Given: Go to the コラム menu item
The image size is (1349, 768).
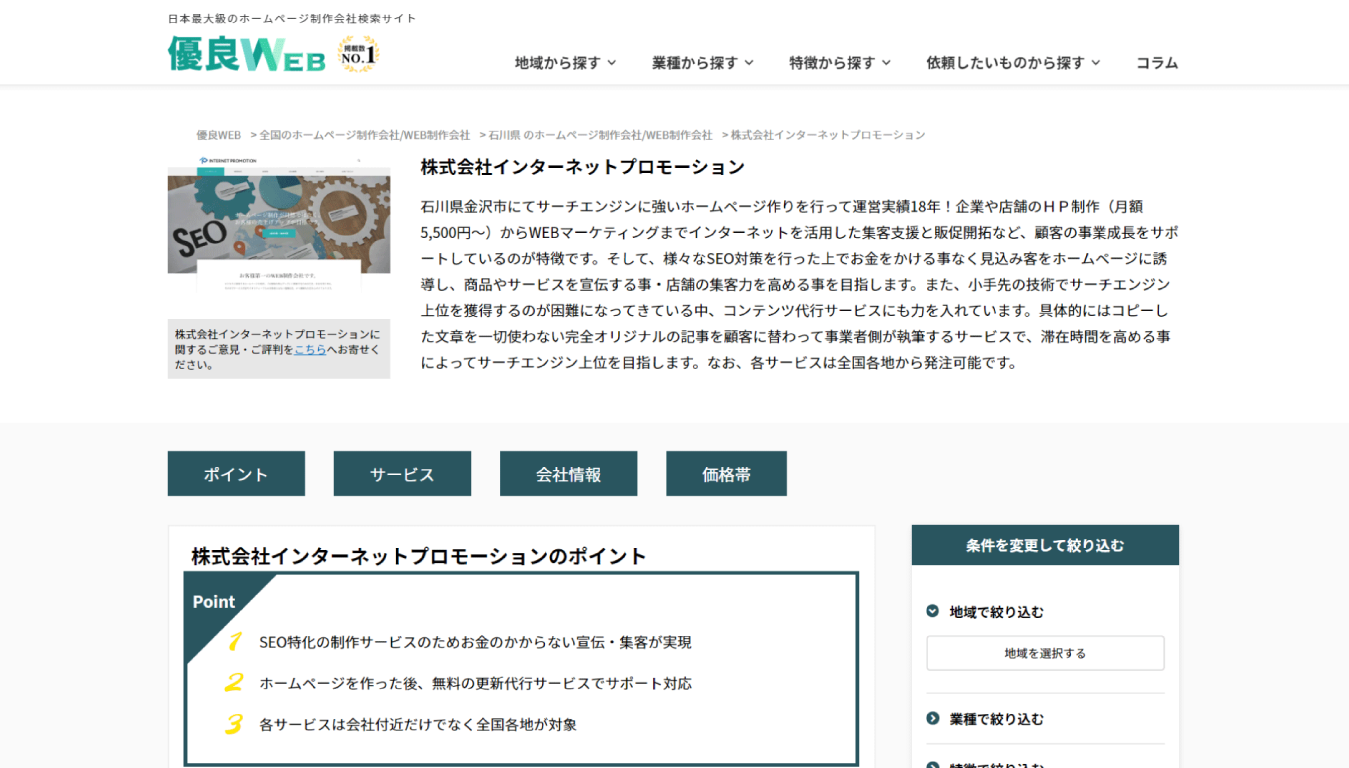Looking at the screenshot, I should coord(1157,62).
